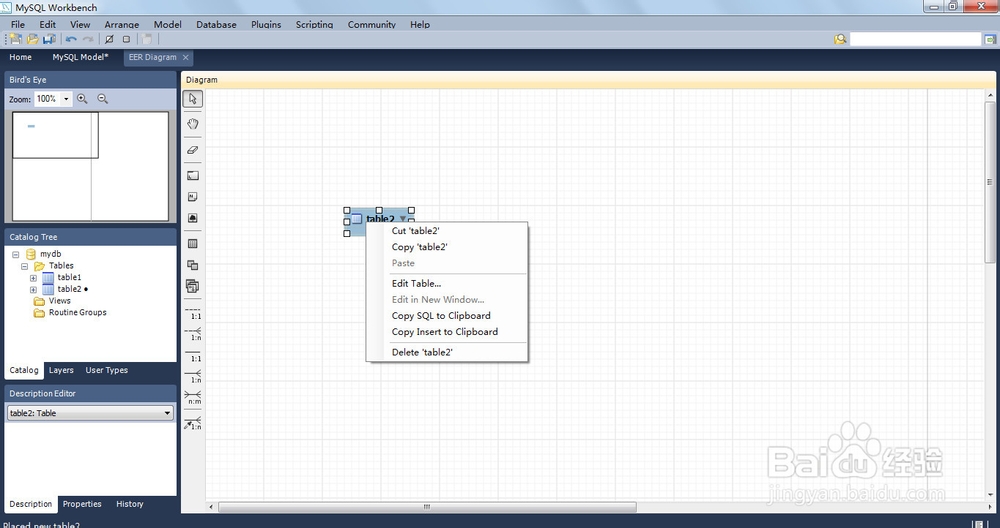1000x528 pixels.
Task: Click the Bird's Eye overview thumbnail
Action: (91, 166)
